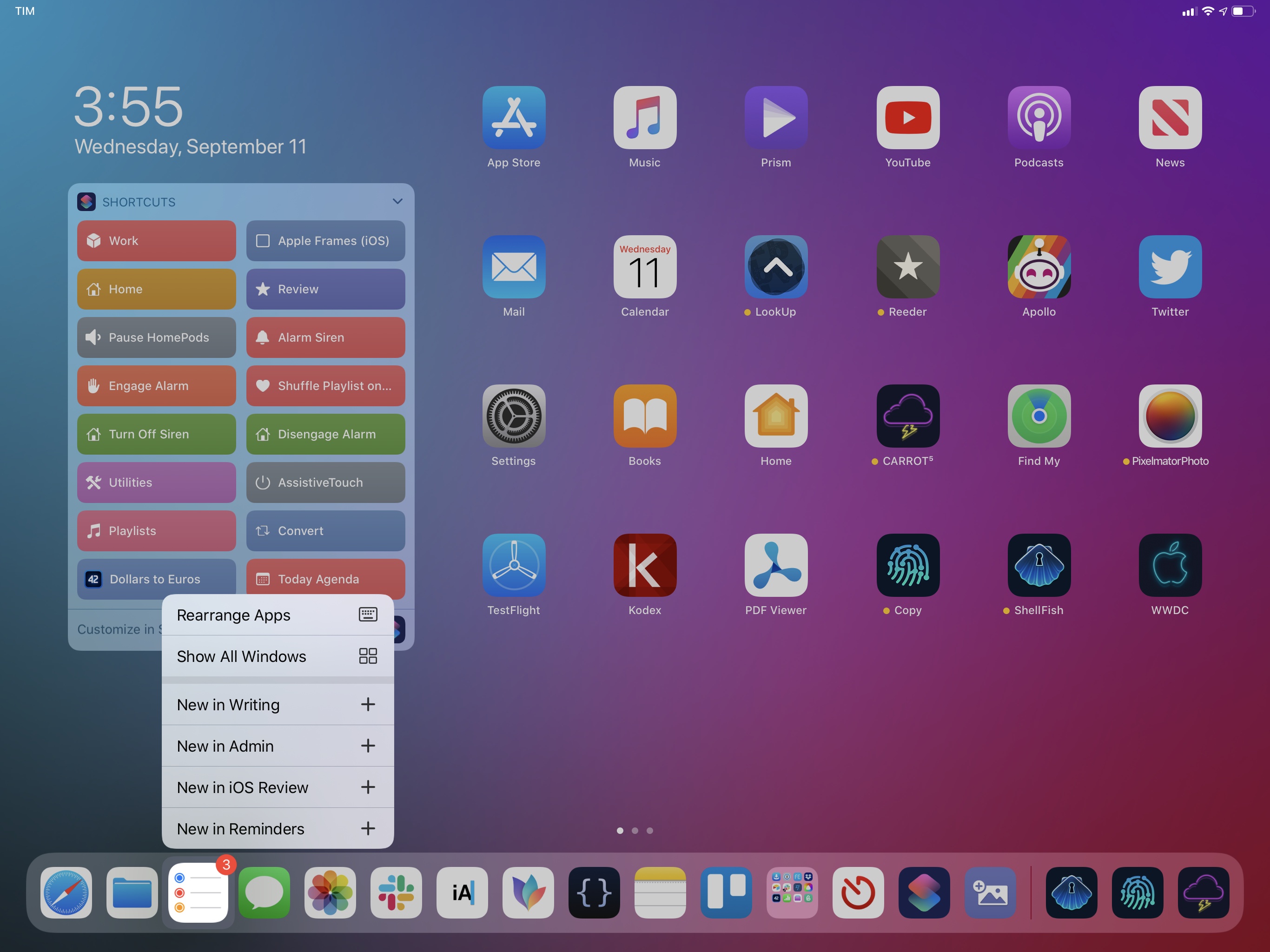
Task: Select New in iOS Review
Action: [278, 787]
